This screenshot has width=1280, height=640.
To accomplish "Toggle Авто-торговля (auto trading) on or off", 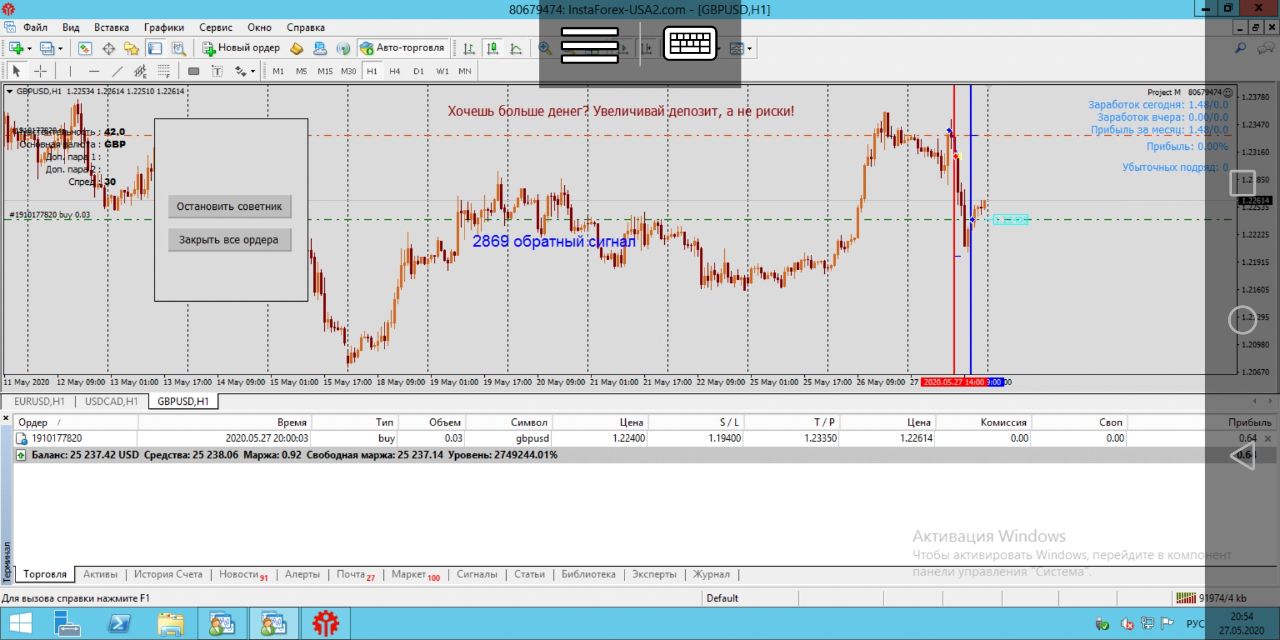I will click(404, 48).
